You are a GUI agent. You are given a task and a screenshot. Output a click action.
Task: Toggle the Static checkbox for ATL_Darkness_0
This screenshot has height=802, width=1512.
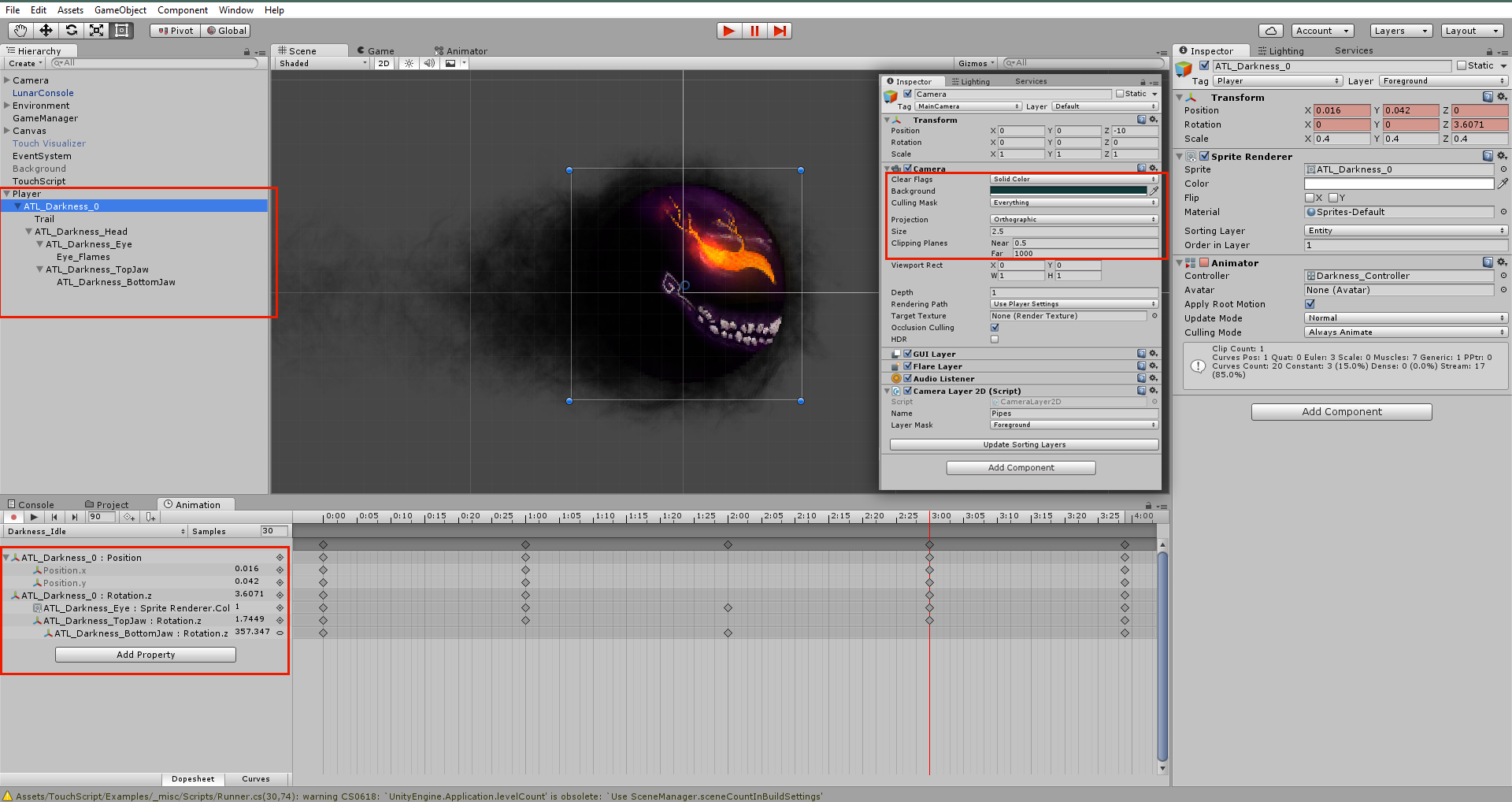point(1462,66)
